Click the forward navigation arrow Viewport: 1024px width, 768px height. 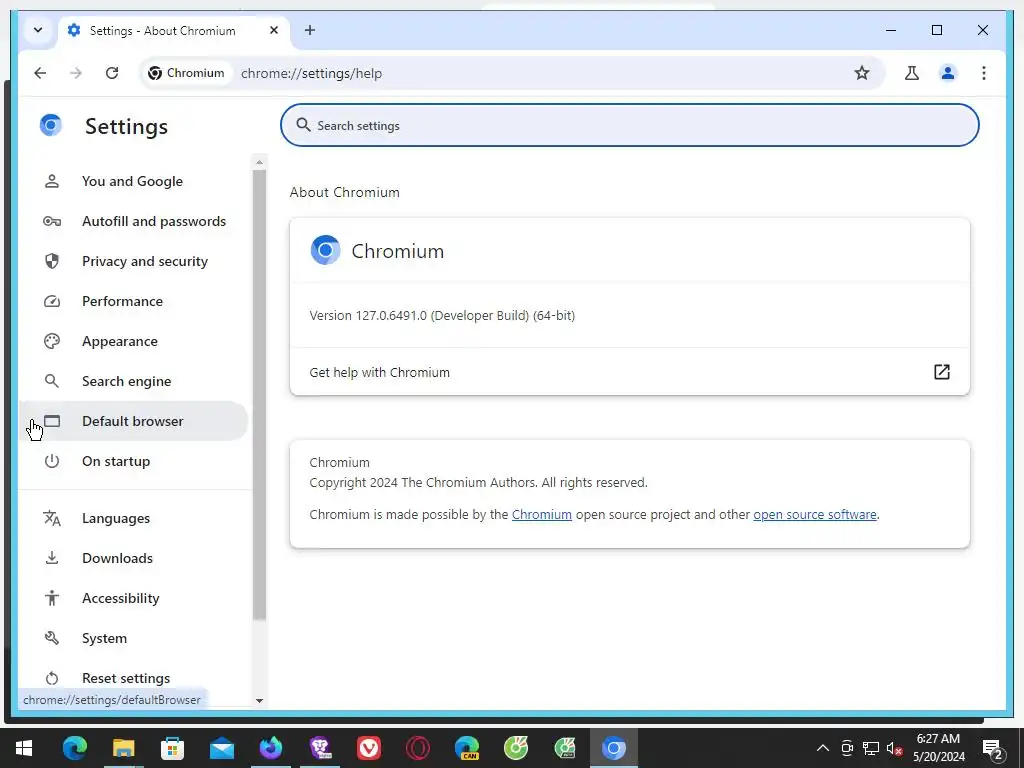[x=76, y=73]
